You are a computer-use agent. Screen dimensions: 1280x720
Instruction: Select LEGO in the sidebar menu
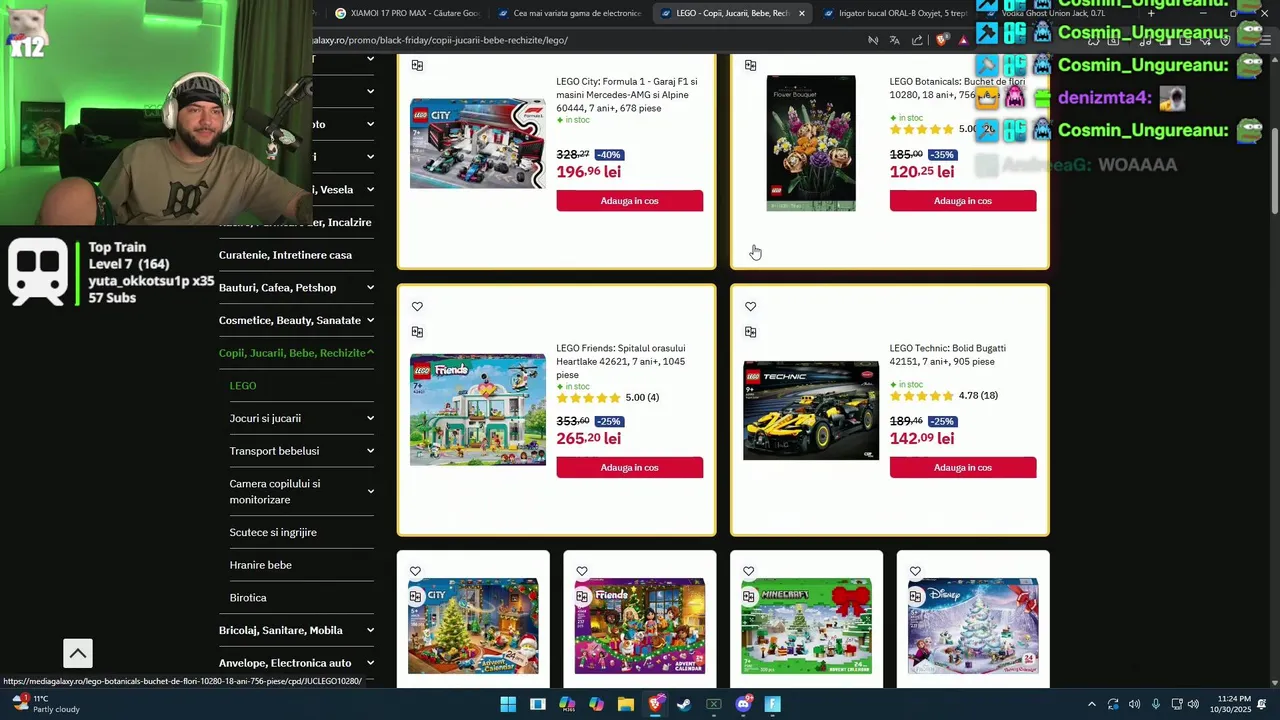click(243, 386)
